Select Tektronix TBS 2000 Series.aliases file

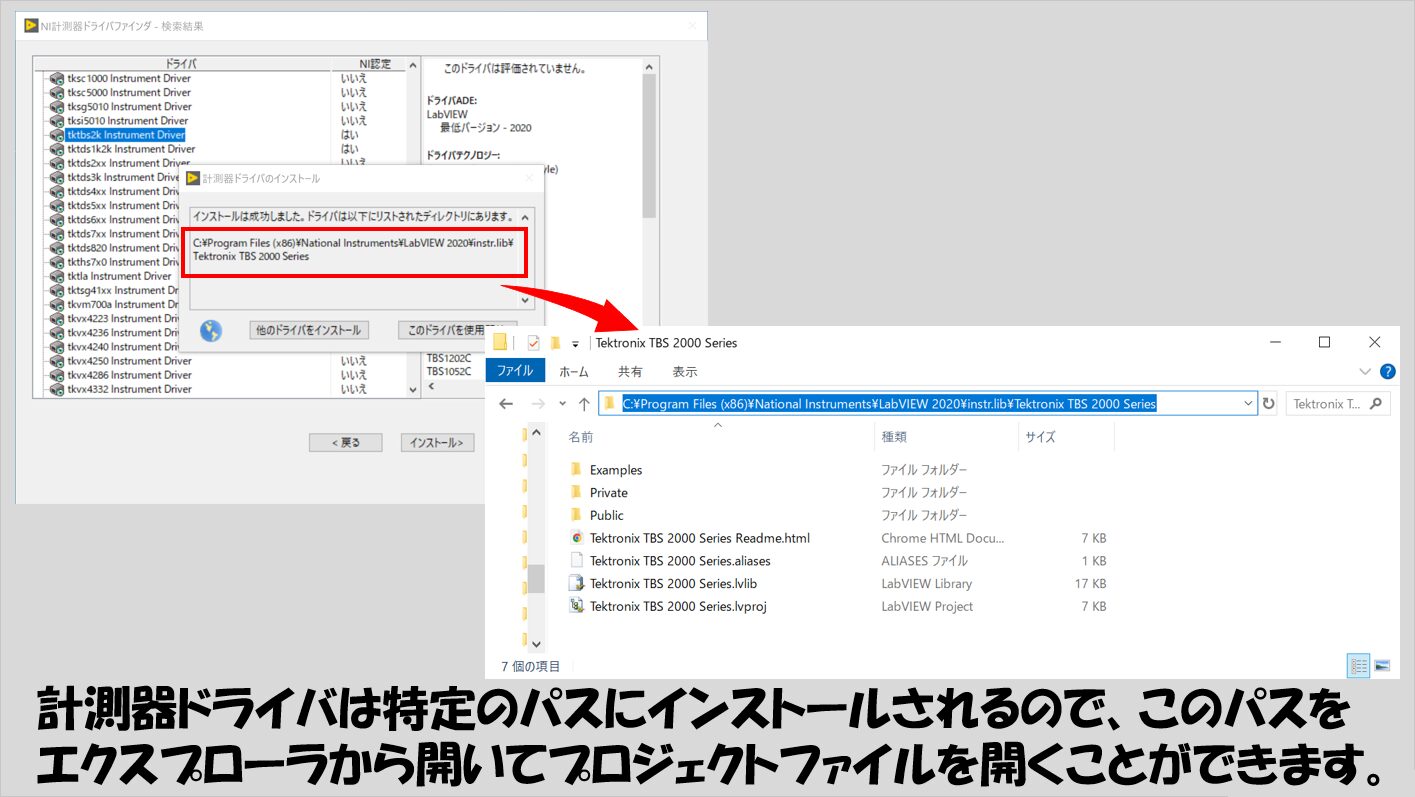[x=680, y=561]
